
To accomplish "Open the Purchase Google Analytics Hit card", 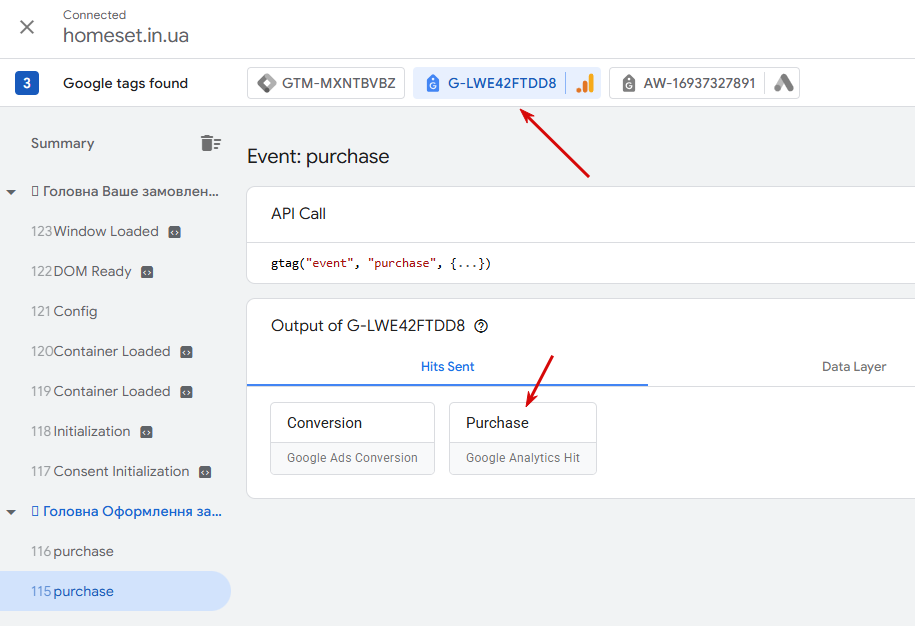I will click(x=523, y=438).
